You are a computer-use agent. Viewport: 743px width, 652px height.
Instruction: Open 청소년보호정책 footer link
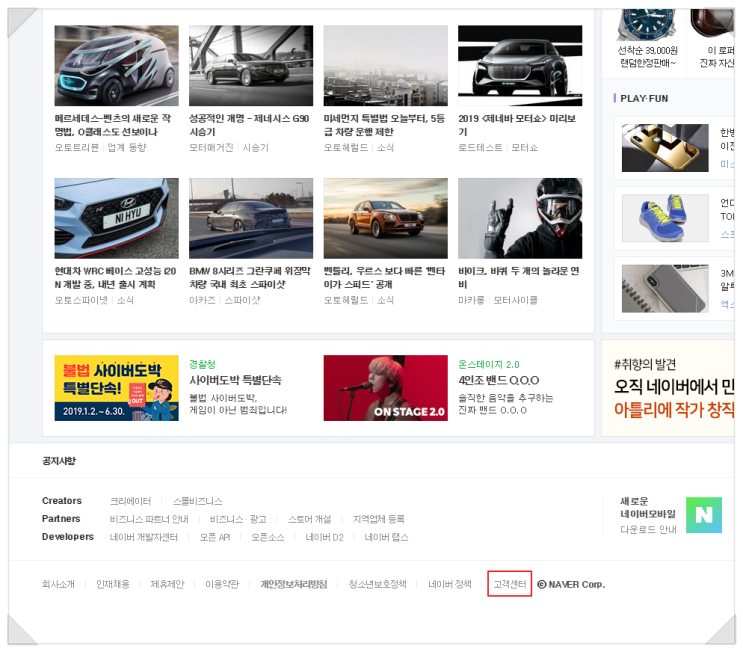click(378, 584)
